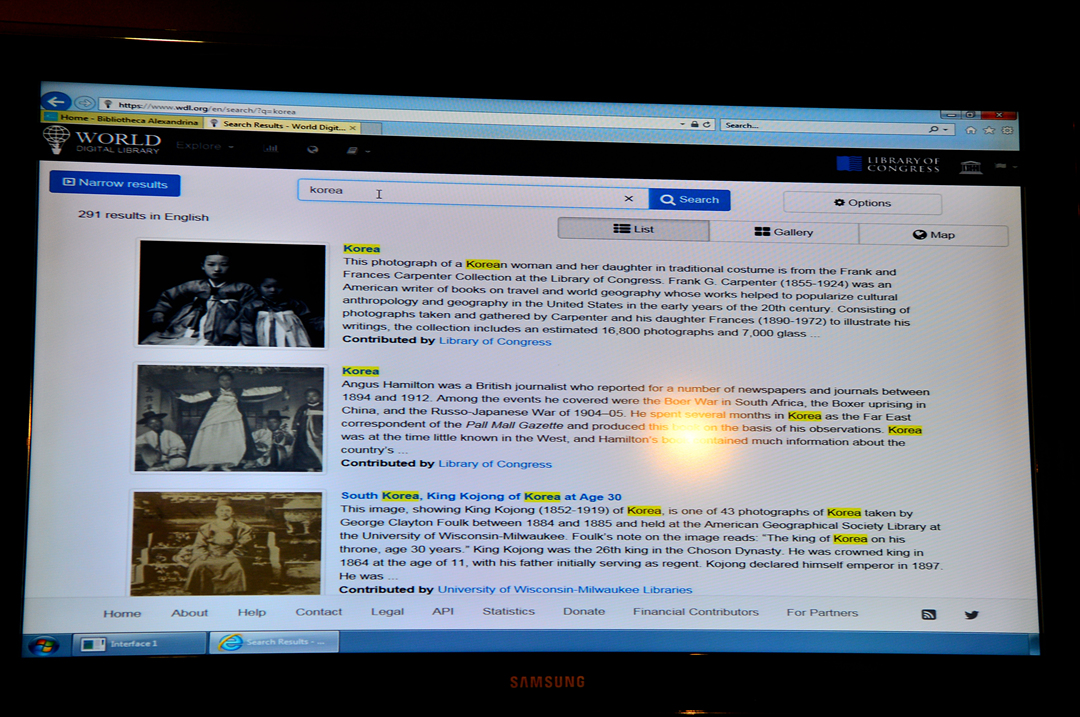Open Financial Contributors footer link
Image resolution: width=1080 pixels, height=717 pixels.
[696, 612]
